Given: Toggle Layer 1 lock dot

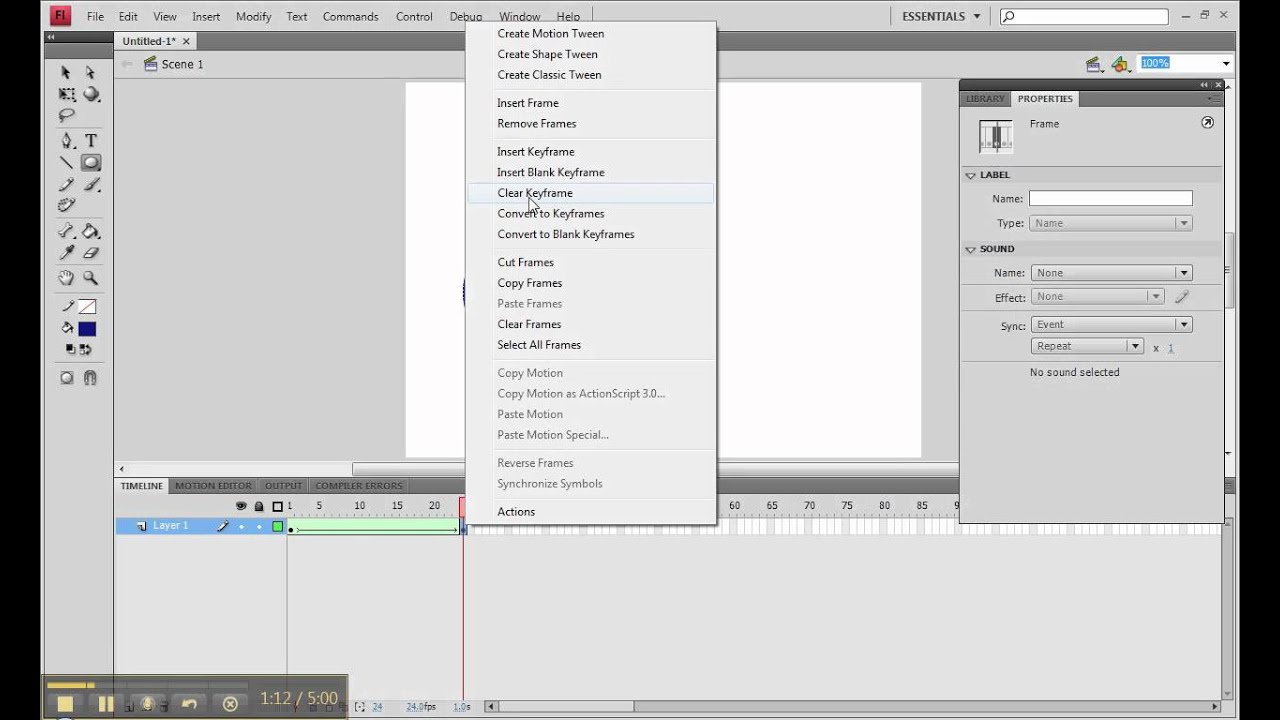Looking at the screenshot, I should [x=259, y=526].
